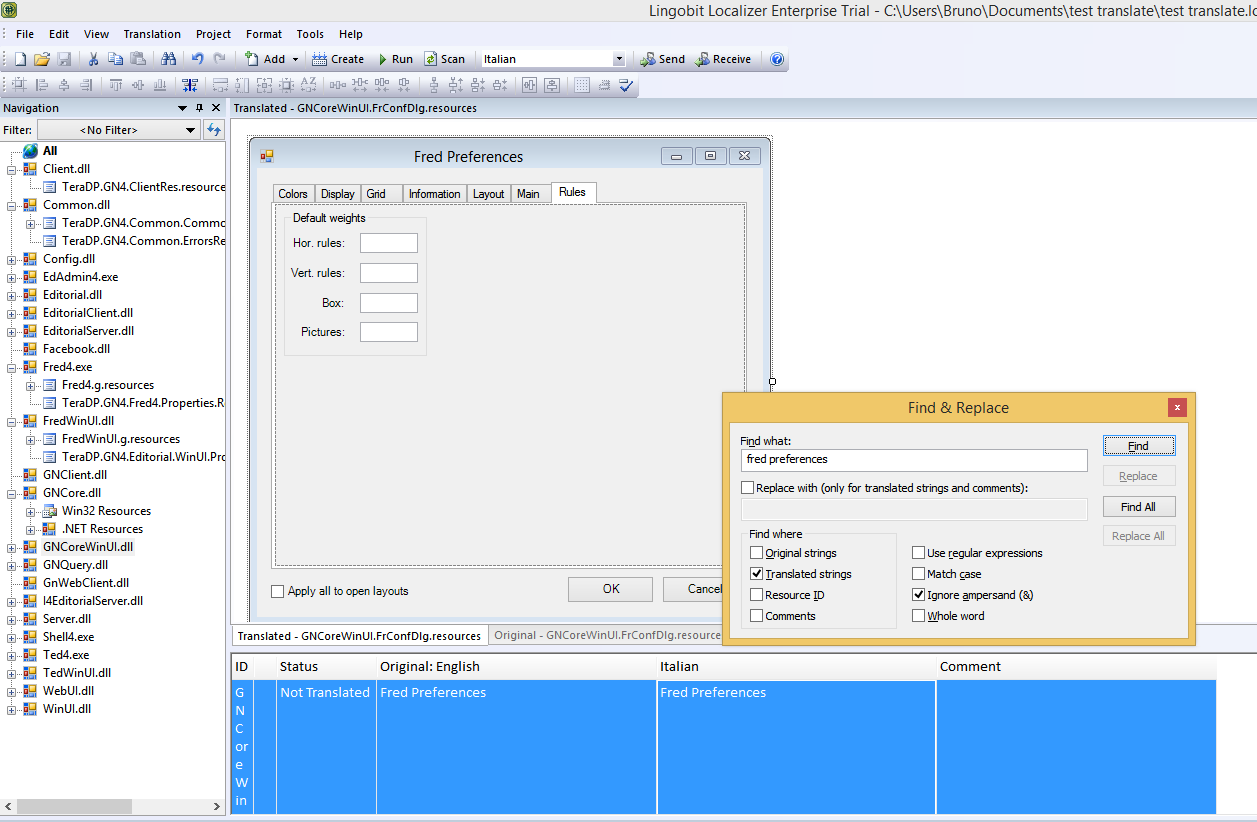Click the Redo arrow icon

(220, 59)
